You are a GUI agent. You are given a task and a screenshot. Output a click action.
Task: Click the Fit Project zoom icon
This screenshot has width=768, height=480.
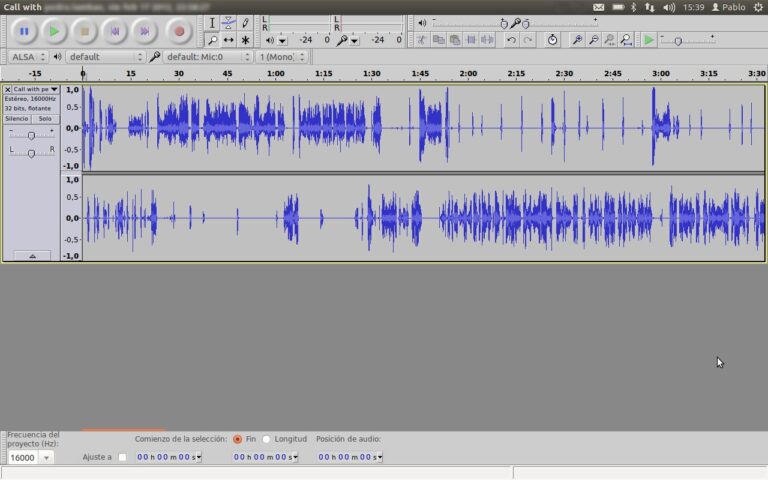[x=625, y=40]
